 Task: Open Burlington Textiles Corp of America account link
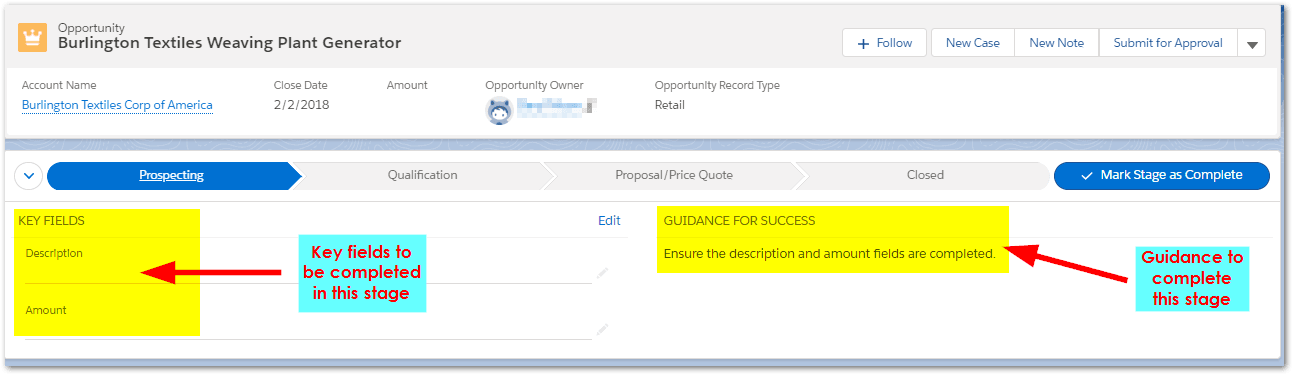pos(117,105)
